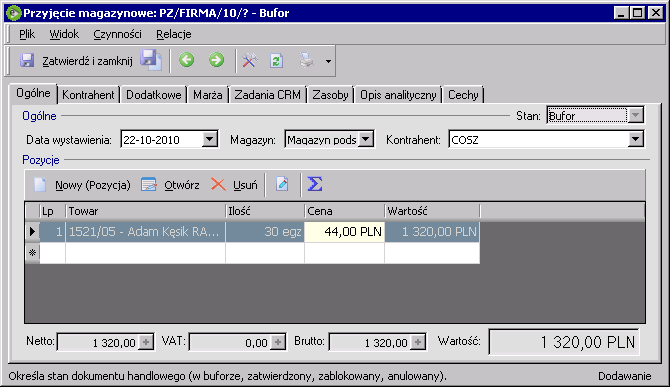The height and width of the screenshot is (387, 670).
Task: Expand the Data wystawienia date dropdown
Action: [x=209, y=139]
